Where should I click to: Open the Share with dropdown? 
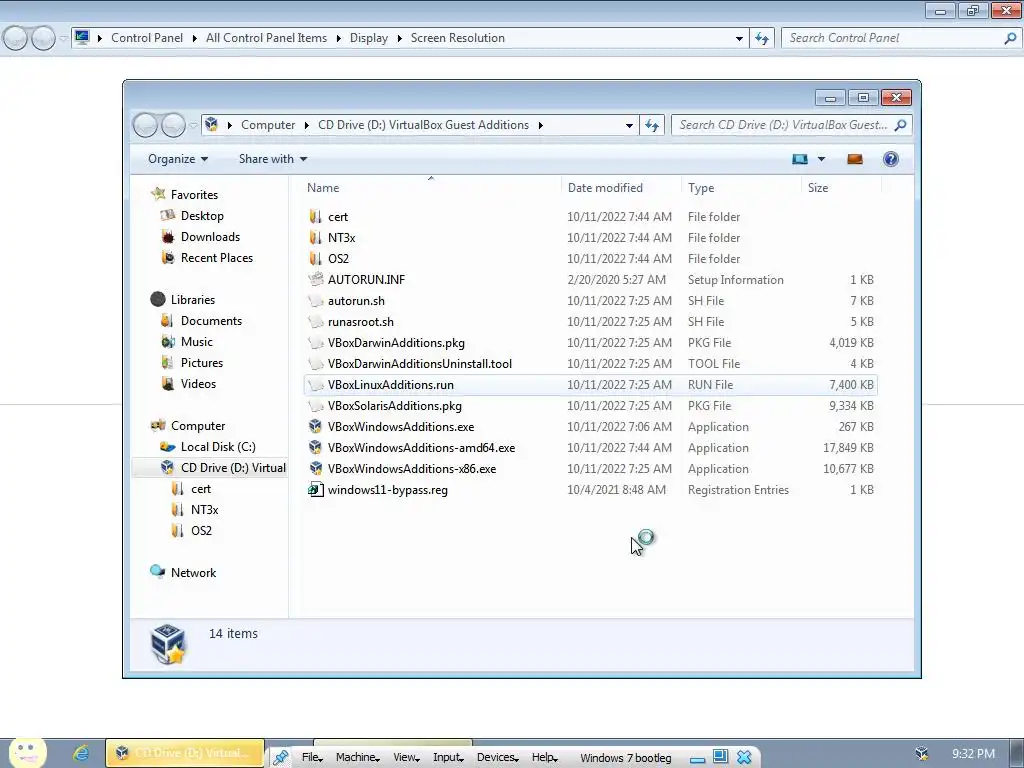(x=272, y=159)
